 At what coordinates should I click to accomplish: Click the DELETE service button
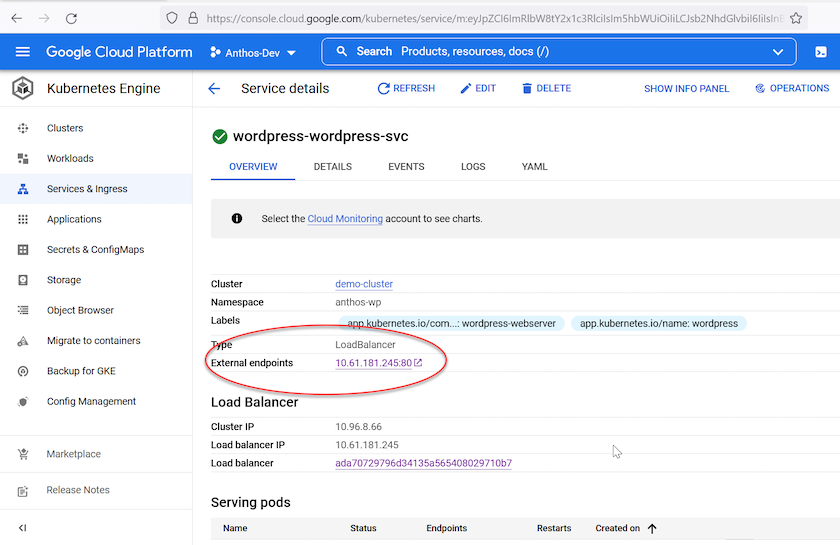click(546, 89)
